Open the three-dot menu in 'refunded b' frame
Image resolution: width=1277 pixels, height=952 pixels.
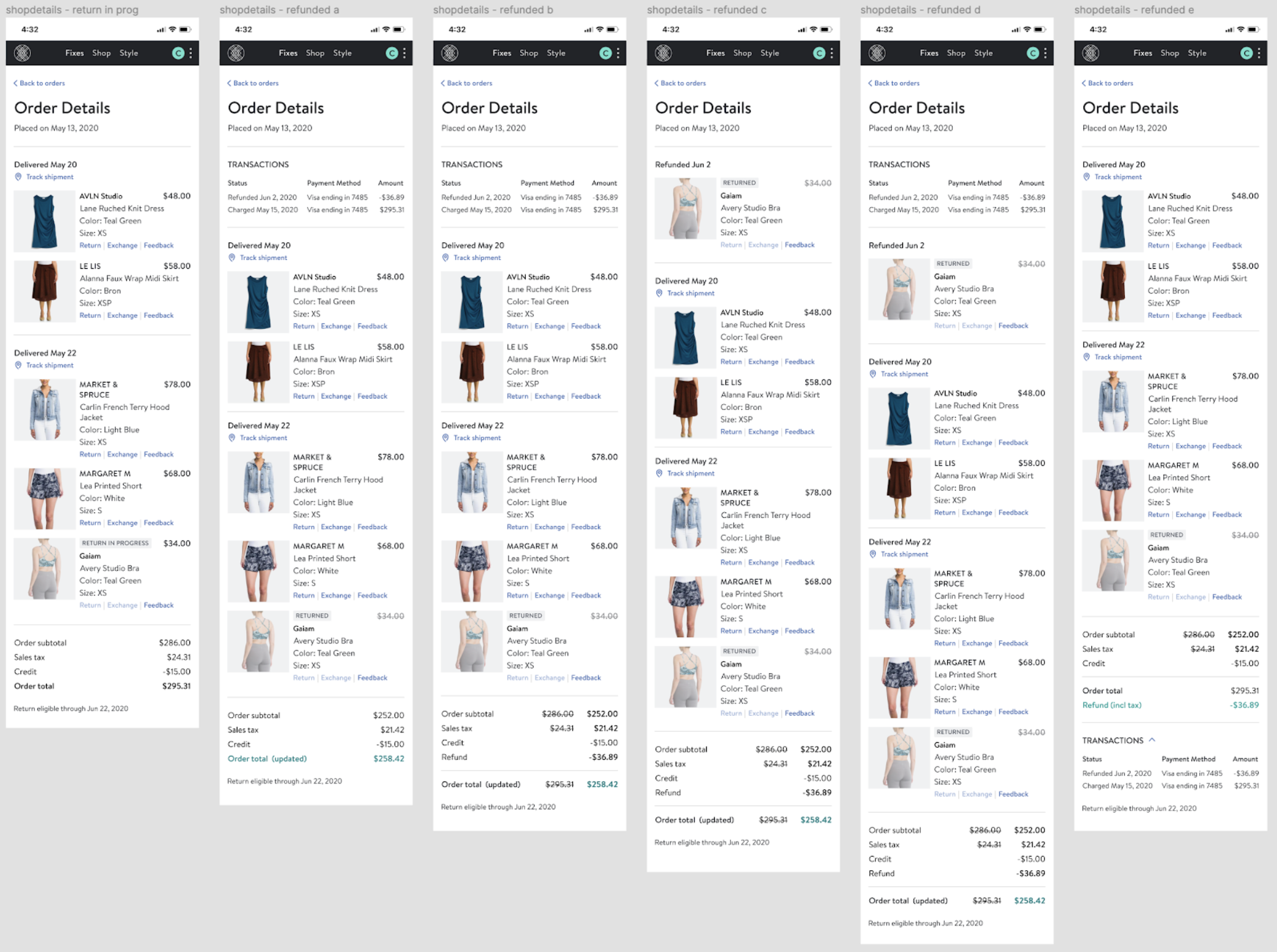coord(618,53)
